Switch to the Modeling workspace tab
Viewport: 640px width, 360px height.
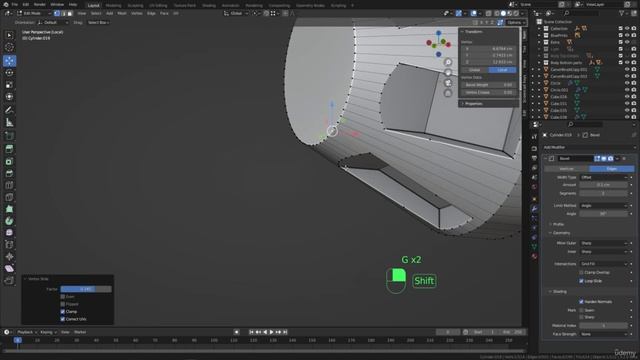(x=113, y=5)
